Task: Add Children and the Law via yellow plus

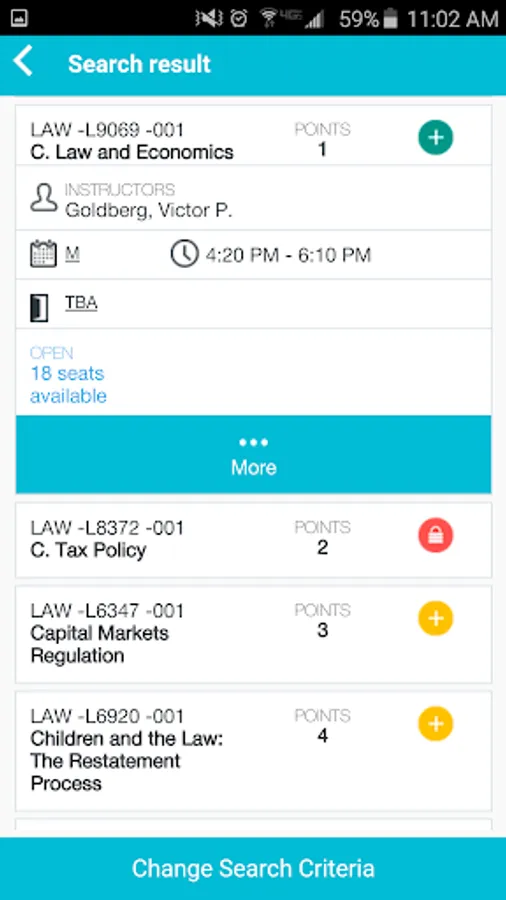Action: [435, 724]
